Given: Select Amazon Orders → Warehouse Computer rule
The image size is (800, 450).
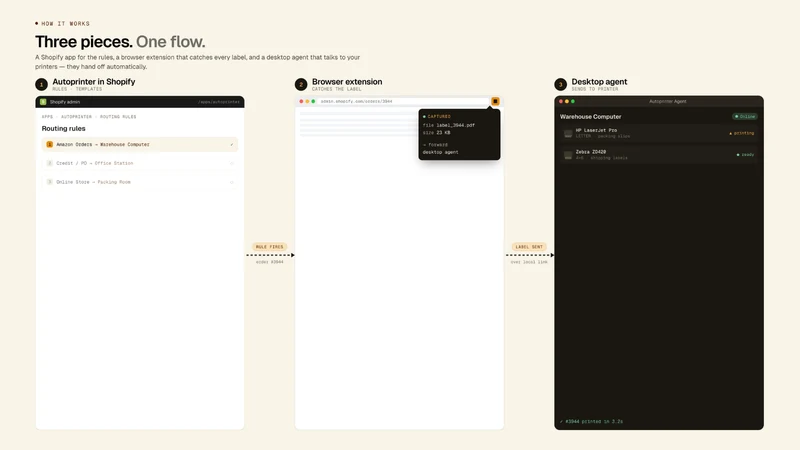Looking at the screenshot, I should point(140,144).
